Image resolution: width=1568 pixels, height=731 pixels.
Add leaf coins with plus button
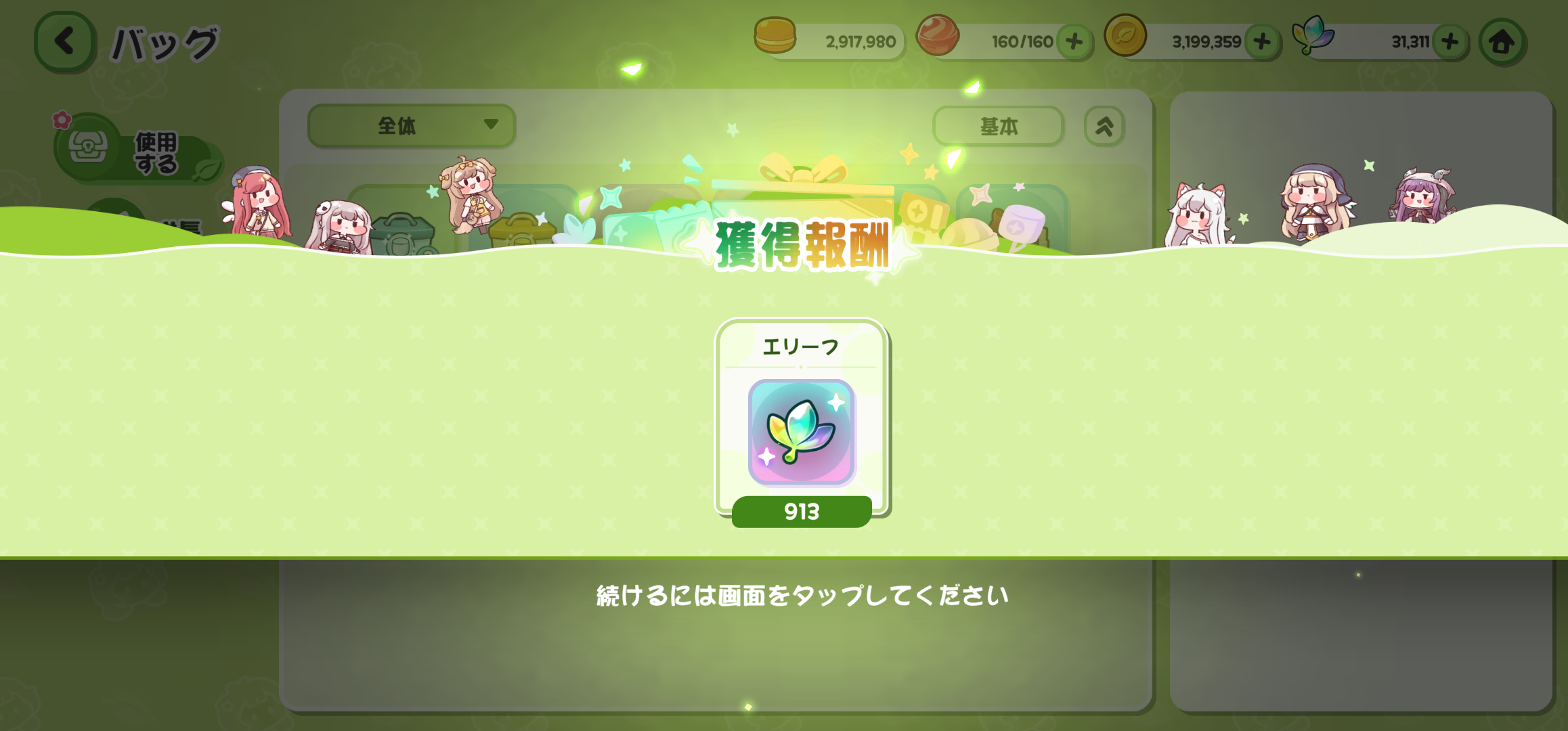coord(1262,42)
